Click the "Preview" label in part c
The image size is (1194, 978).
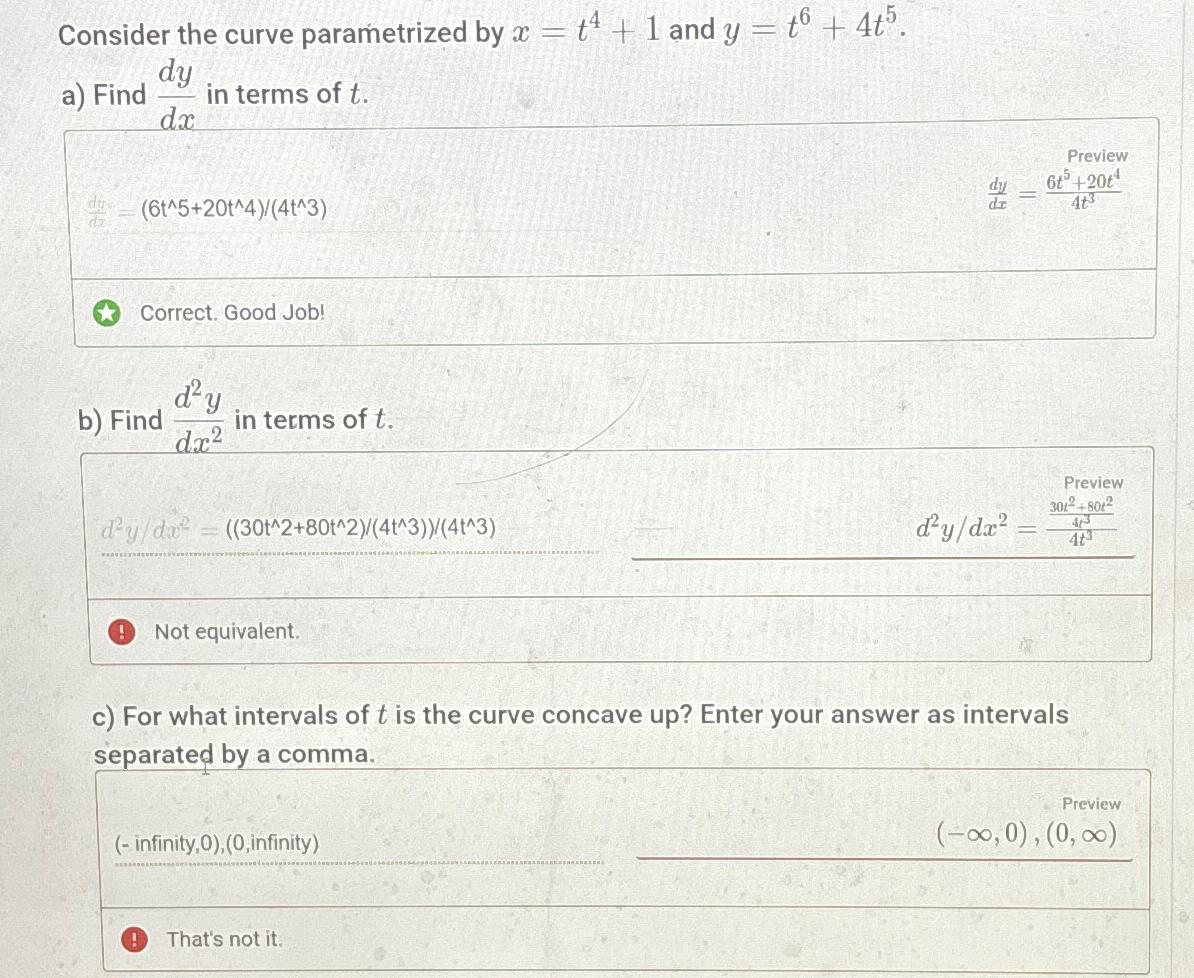click(x=1092, y=804)
